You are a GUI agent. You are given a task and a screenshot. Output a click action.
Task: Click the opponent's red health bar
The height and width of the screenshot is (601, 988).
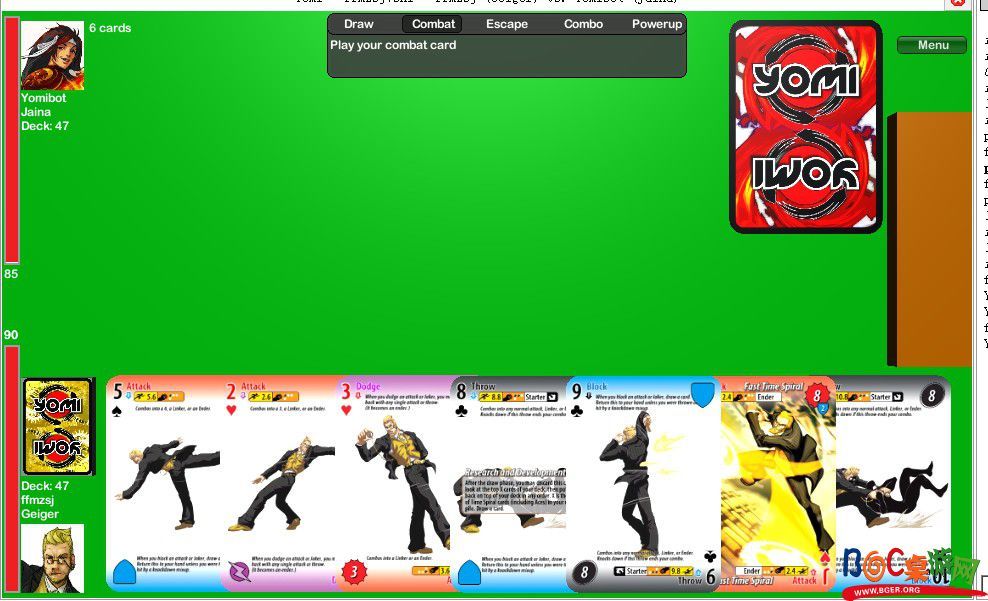[11, 140]
